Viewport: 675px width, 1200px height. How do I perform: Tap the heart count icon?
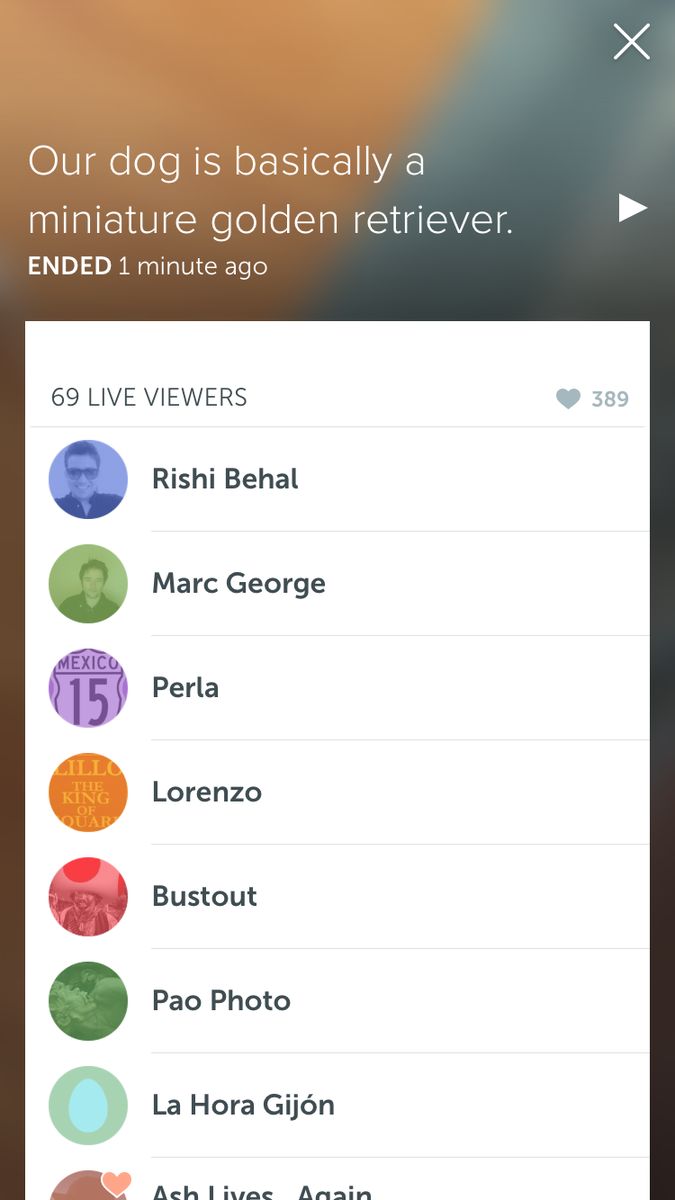point(568,399)
